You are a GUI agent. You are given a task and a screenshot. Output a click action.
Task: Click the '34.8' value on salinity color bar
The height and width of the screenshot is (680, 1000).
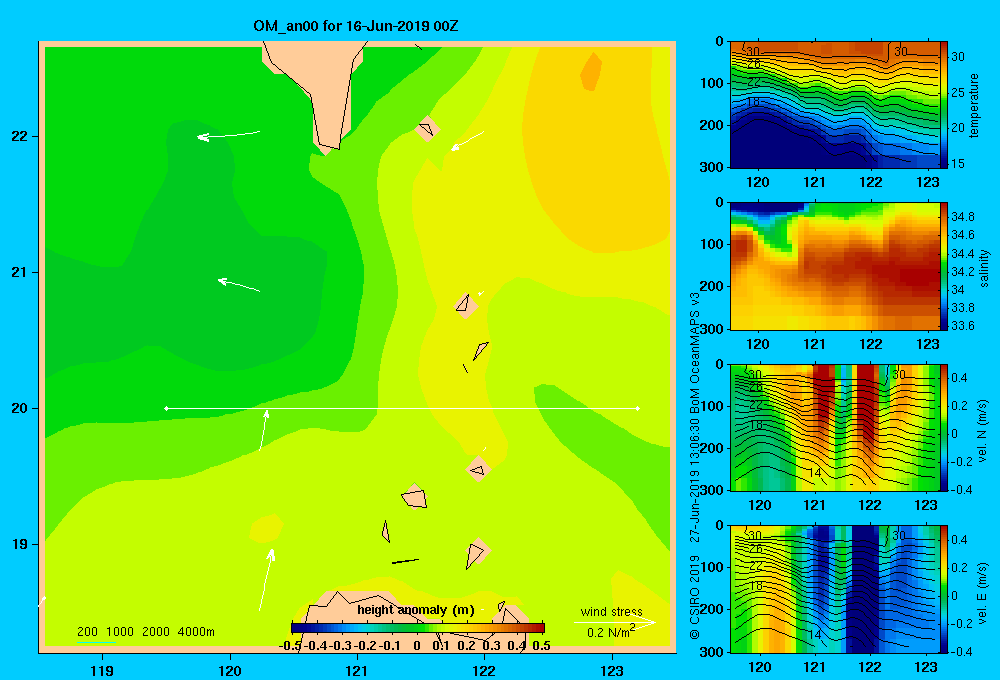962,217
